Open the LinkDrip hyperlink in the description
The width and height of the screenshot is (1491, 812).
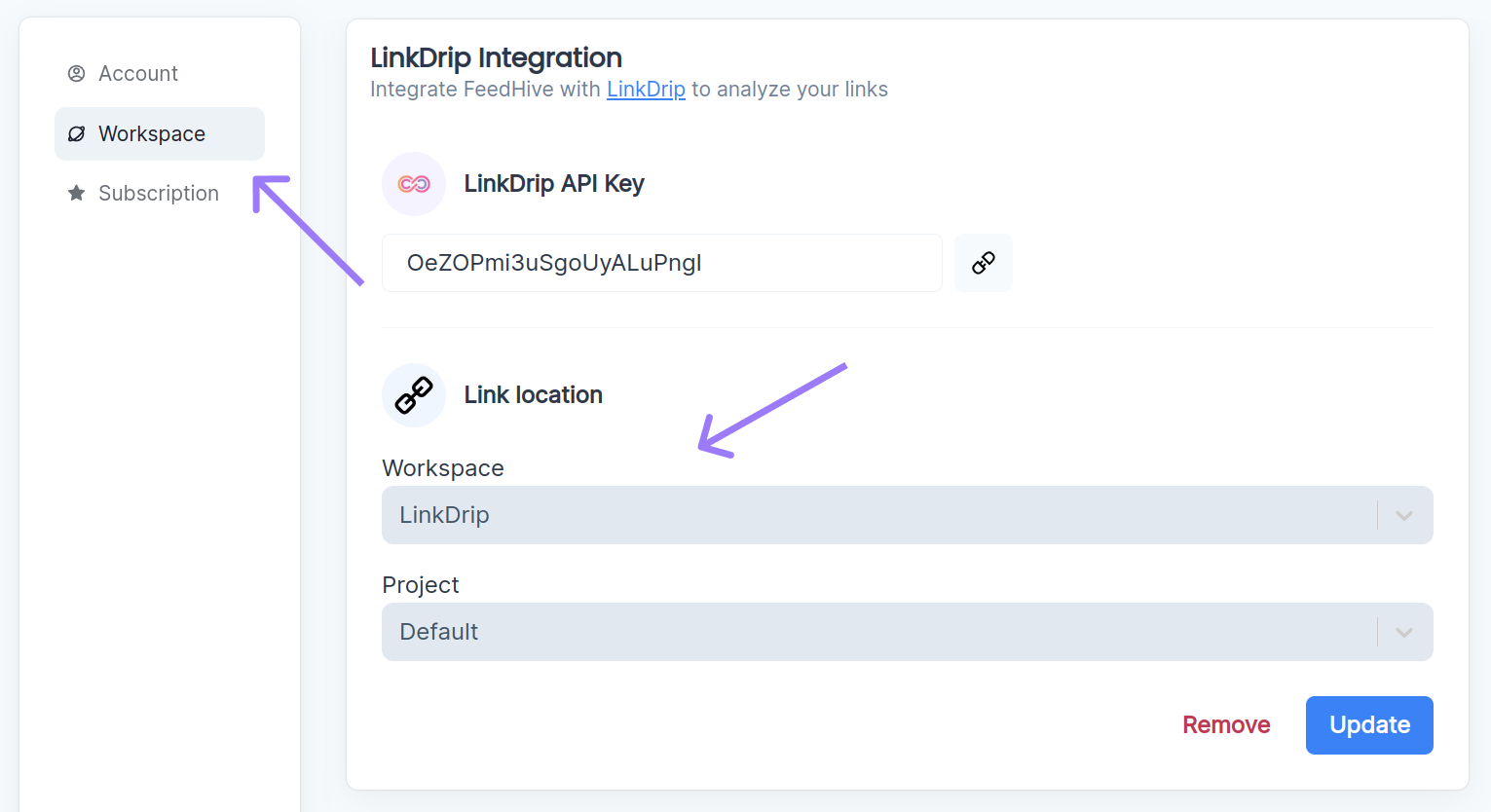646,89
